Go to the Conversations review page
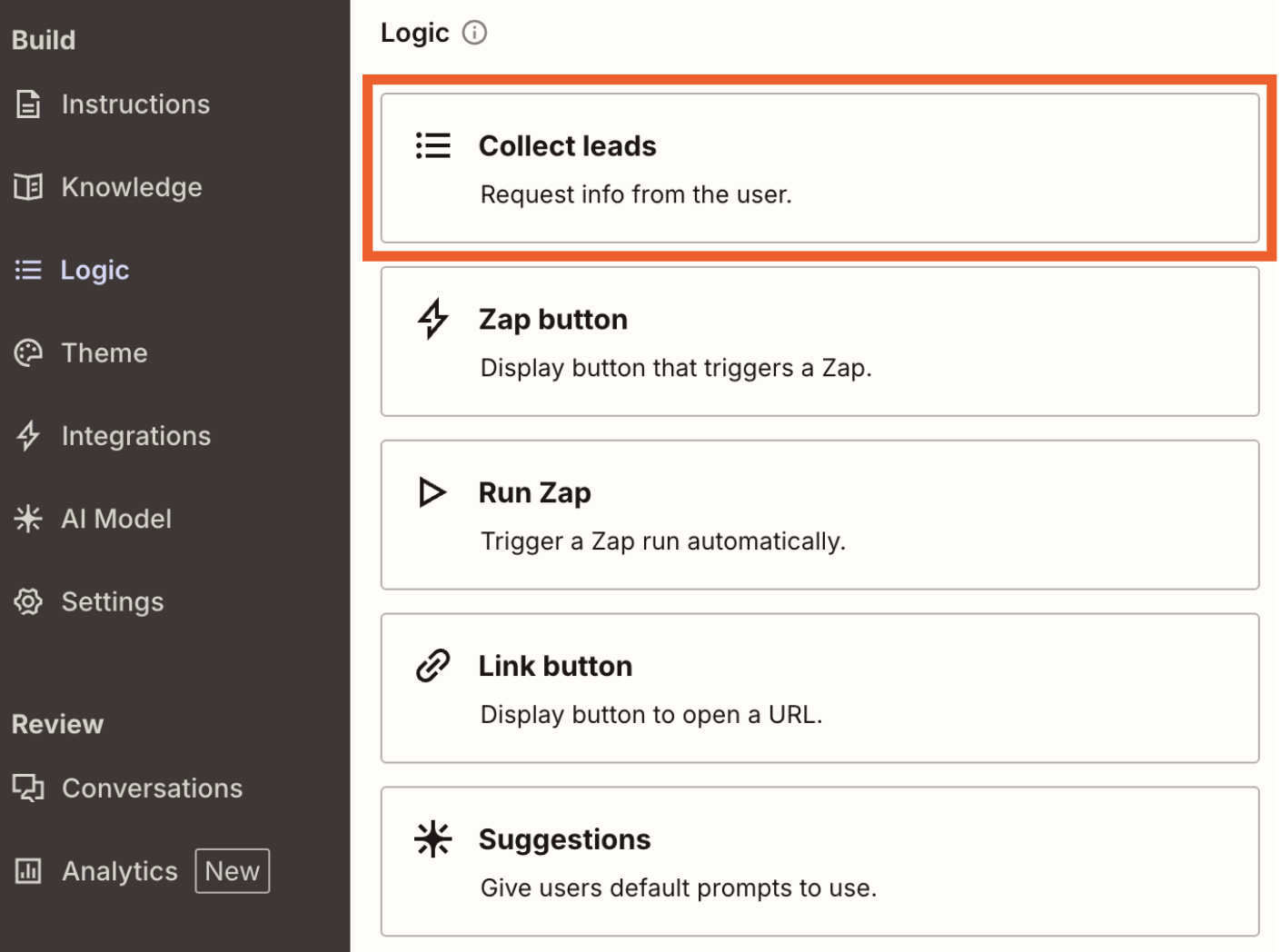The height and width of the screenshot is (952, 1281). pos(152,788)
